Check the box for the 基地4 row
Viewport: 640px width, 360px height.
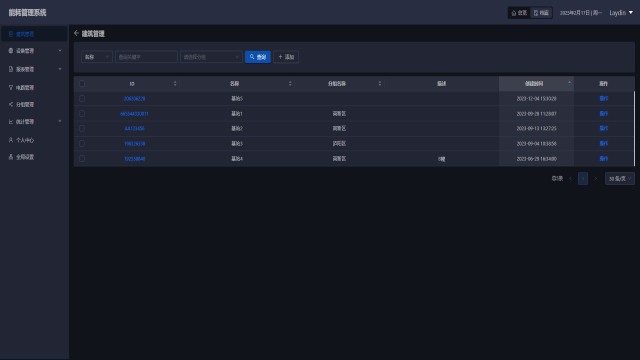point(82,158)
